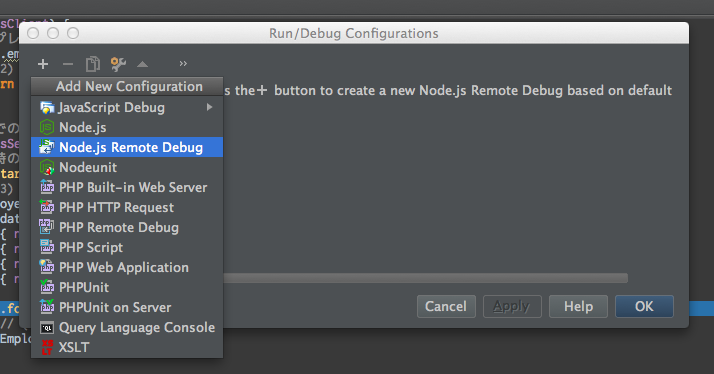This screenshot has height=374, width=714.
Task: Click the Apply button
Action: click(x=512, y=307)
